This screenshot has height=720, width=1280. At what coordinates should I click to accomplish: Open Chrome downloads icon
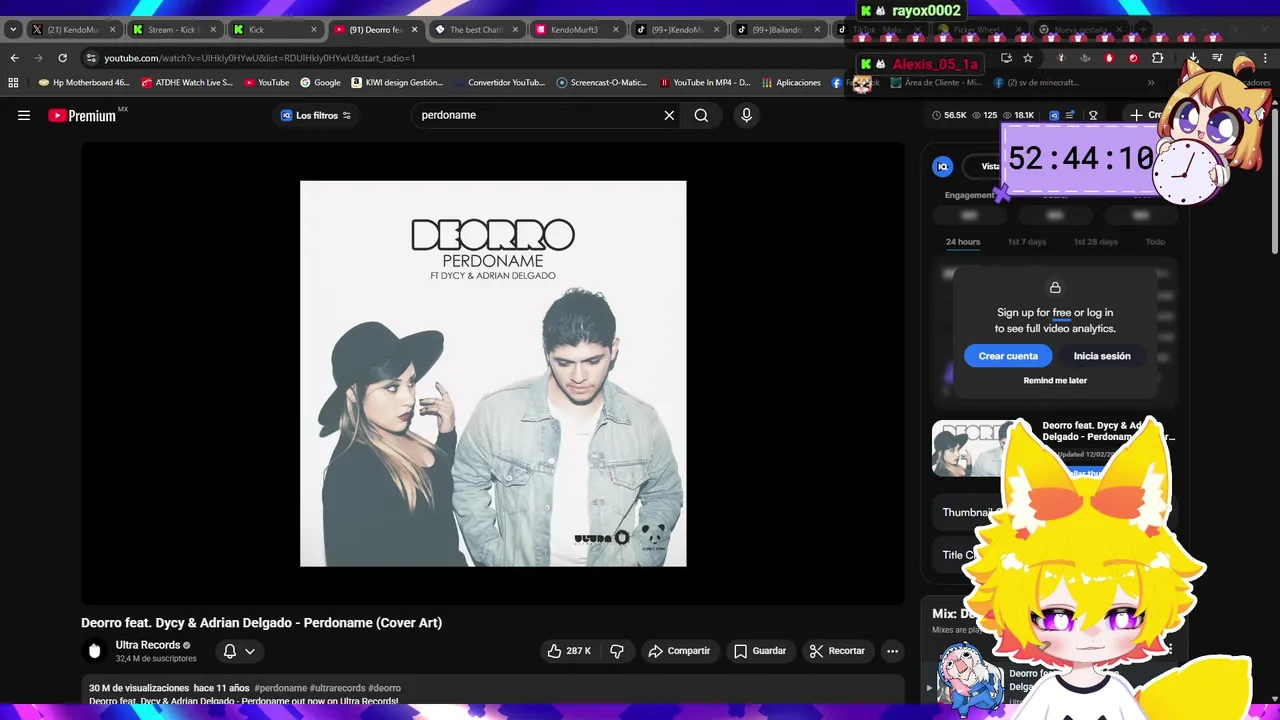pos(1193,58)
